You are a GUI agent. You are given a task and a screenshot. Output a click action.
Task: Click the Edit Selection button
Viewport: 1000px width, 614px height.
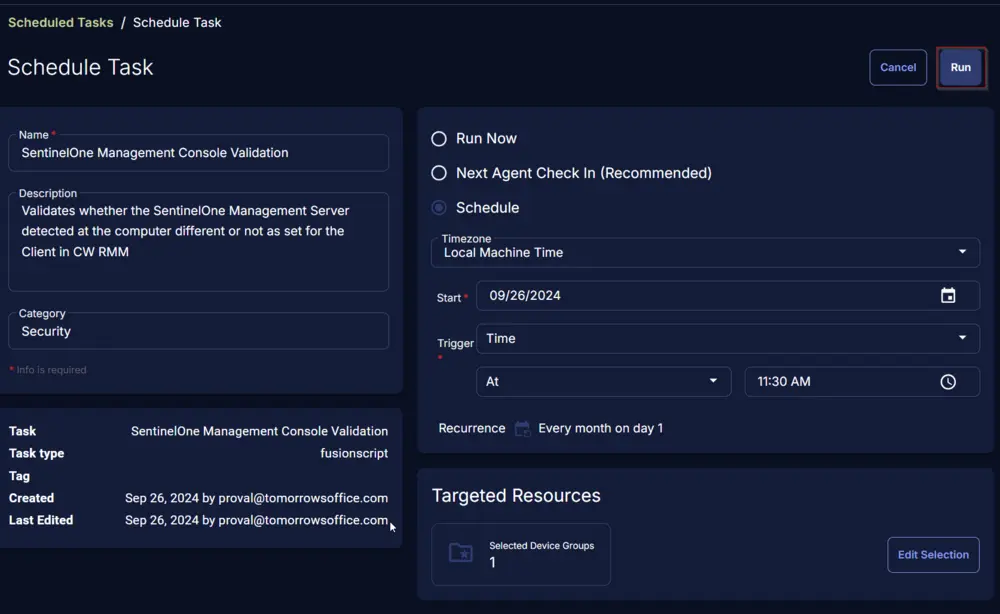[933, 555]
